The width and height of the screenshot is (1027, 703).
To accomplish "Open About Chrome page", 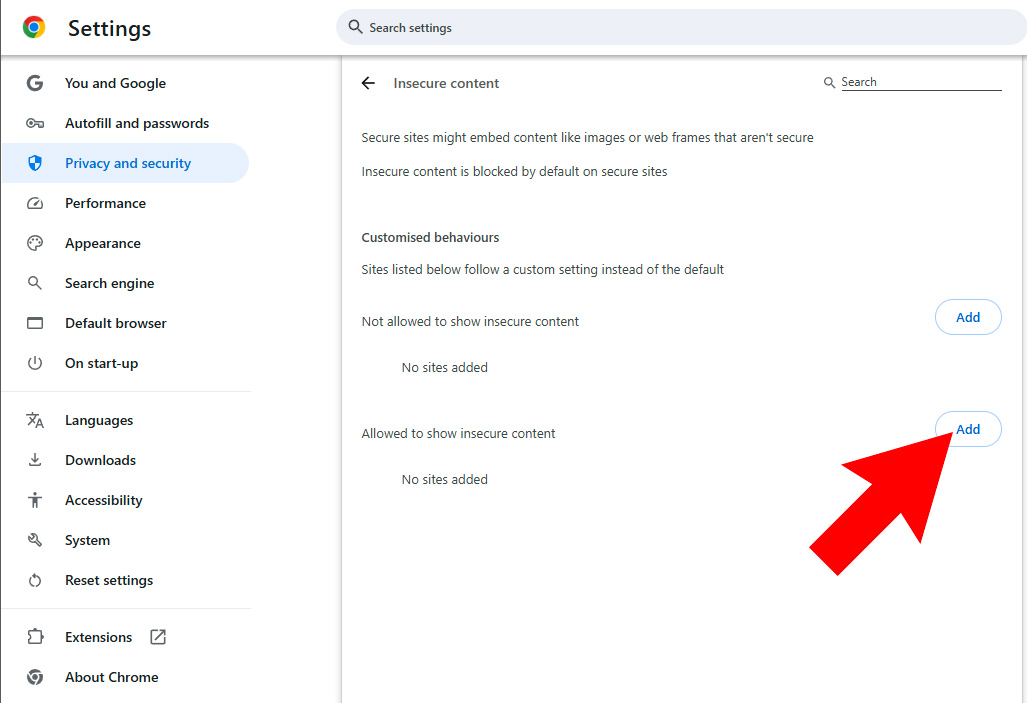I will pyautogui.click(x=111, y=677).
